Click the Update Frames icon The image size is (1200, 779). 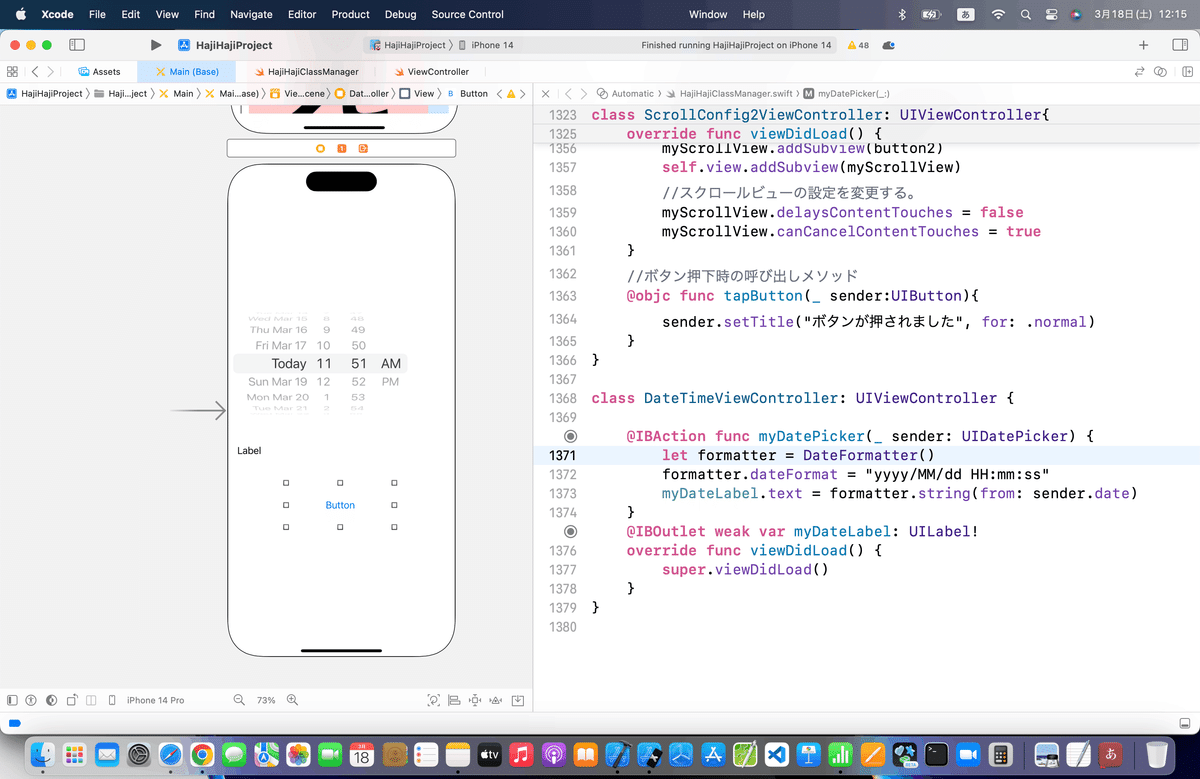tap(433, 700)
